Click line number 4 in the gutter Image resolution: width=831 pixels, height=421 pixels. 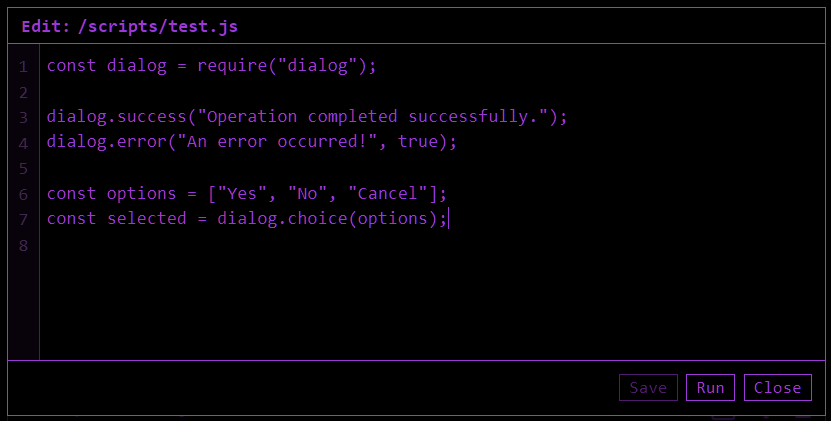[x=22, y=143]
